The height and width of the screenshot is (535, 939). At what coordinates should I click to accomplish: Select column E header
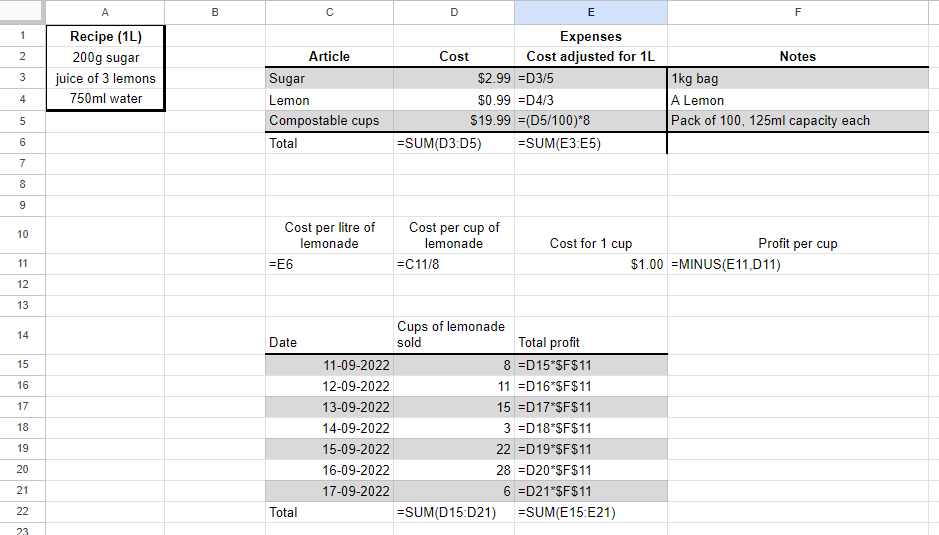[591, 12]
